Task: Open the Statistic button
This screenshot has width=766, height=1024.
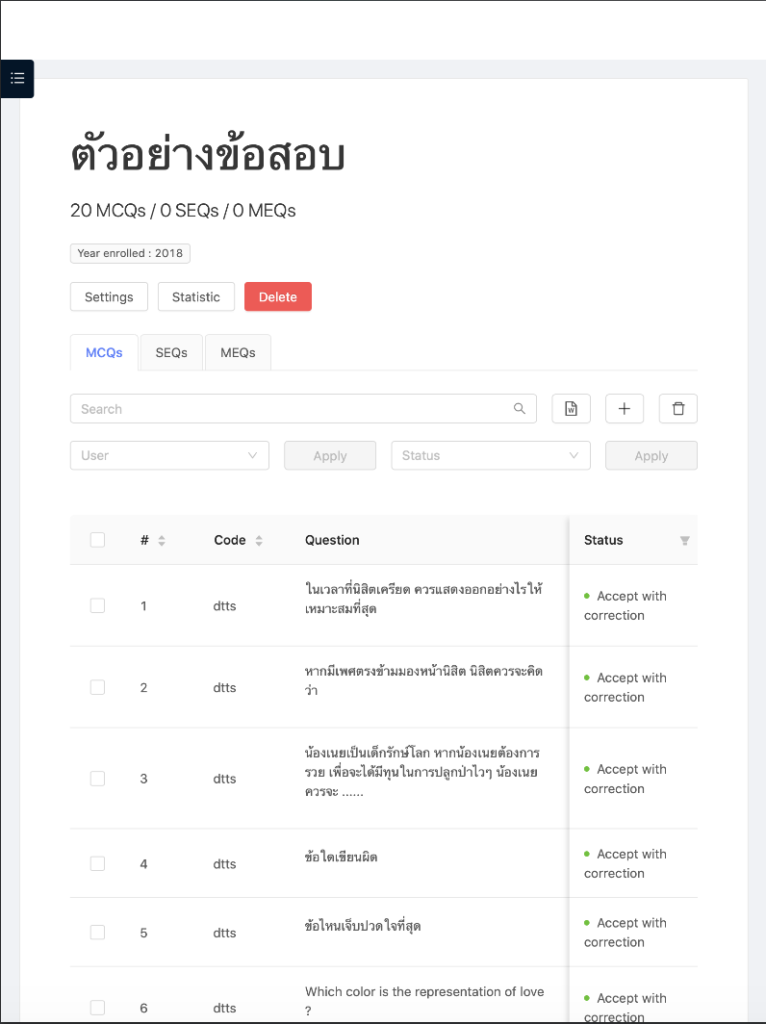Action: [196, 297]
